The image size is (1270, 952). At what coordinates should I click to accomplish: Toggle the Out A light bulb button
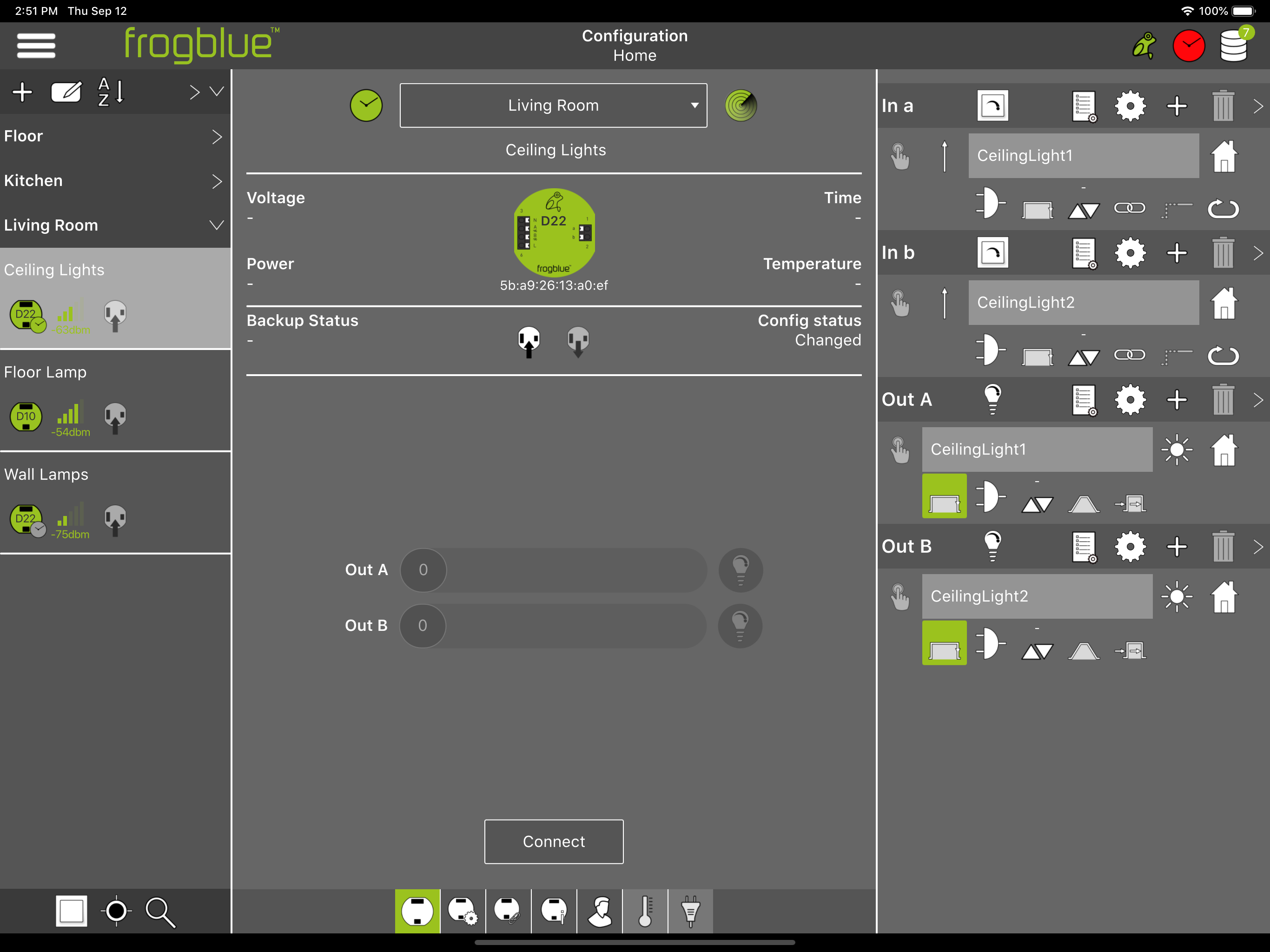coord(740,570)
